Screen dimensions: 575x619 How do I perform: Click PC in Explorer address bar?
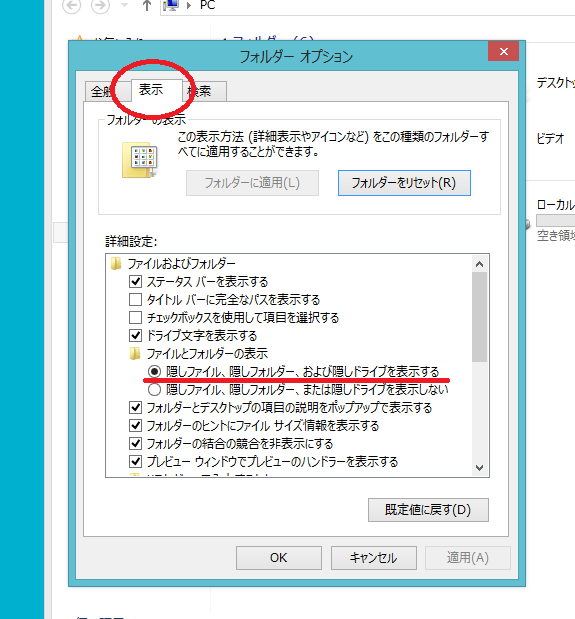coord(207,5)
